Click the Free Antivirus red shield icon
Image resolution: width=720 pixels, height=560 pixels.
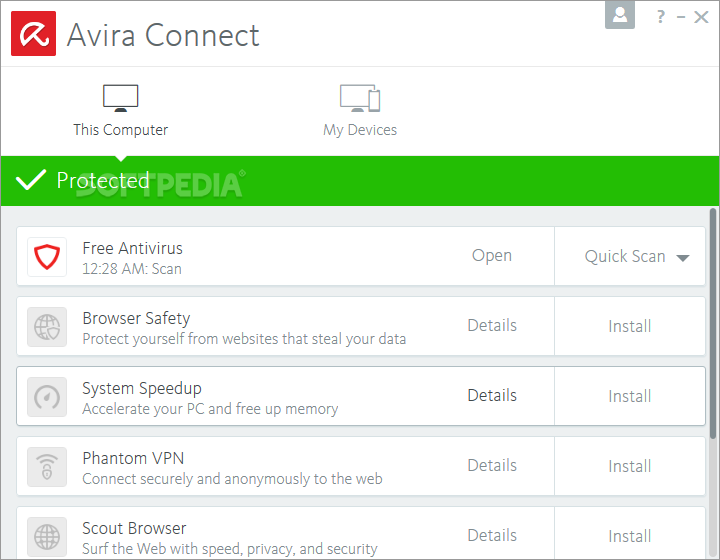(47, 257)
